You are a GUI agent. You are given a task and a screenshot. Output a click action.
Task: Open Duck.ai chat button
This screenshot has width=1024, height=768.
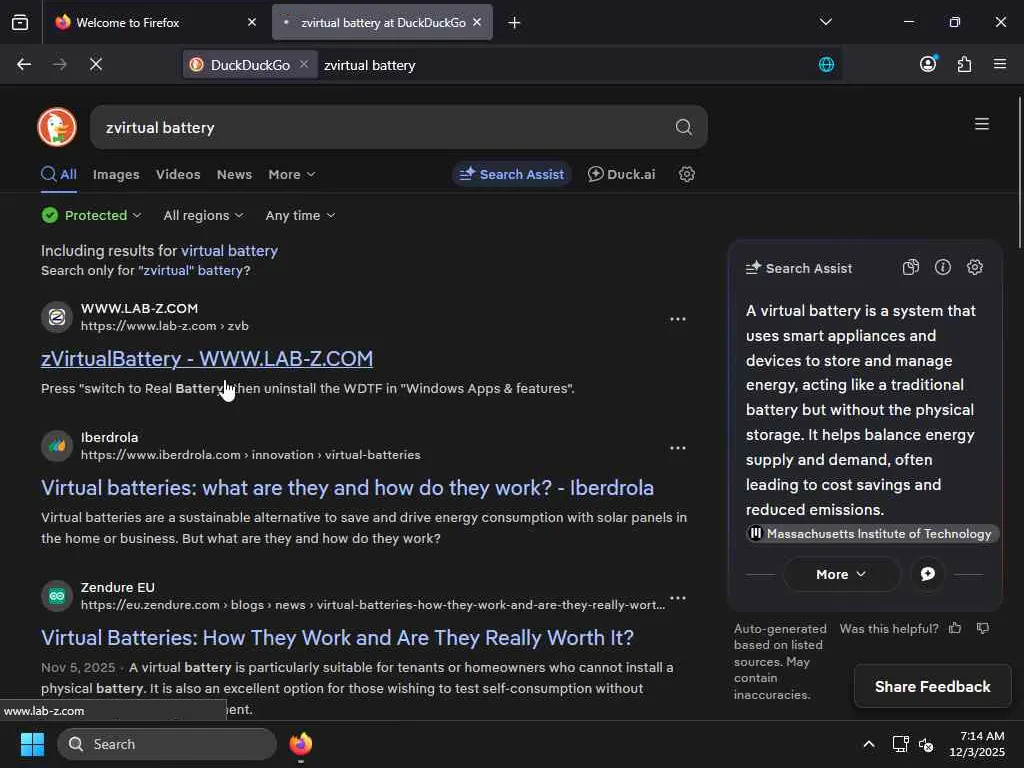tap(622, 174)
